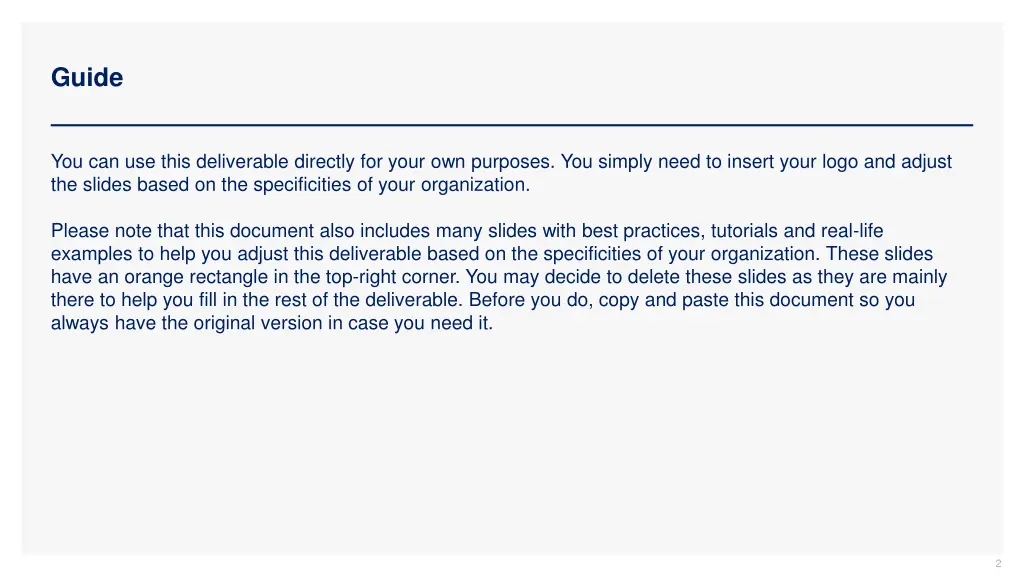Click the paragraph starting "Please note that"
This screenshot has width=1024, height=576.
(x=499, y=277)
